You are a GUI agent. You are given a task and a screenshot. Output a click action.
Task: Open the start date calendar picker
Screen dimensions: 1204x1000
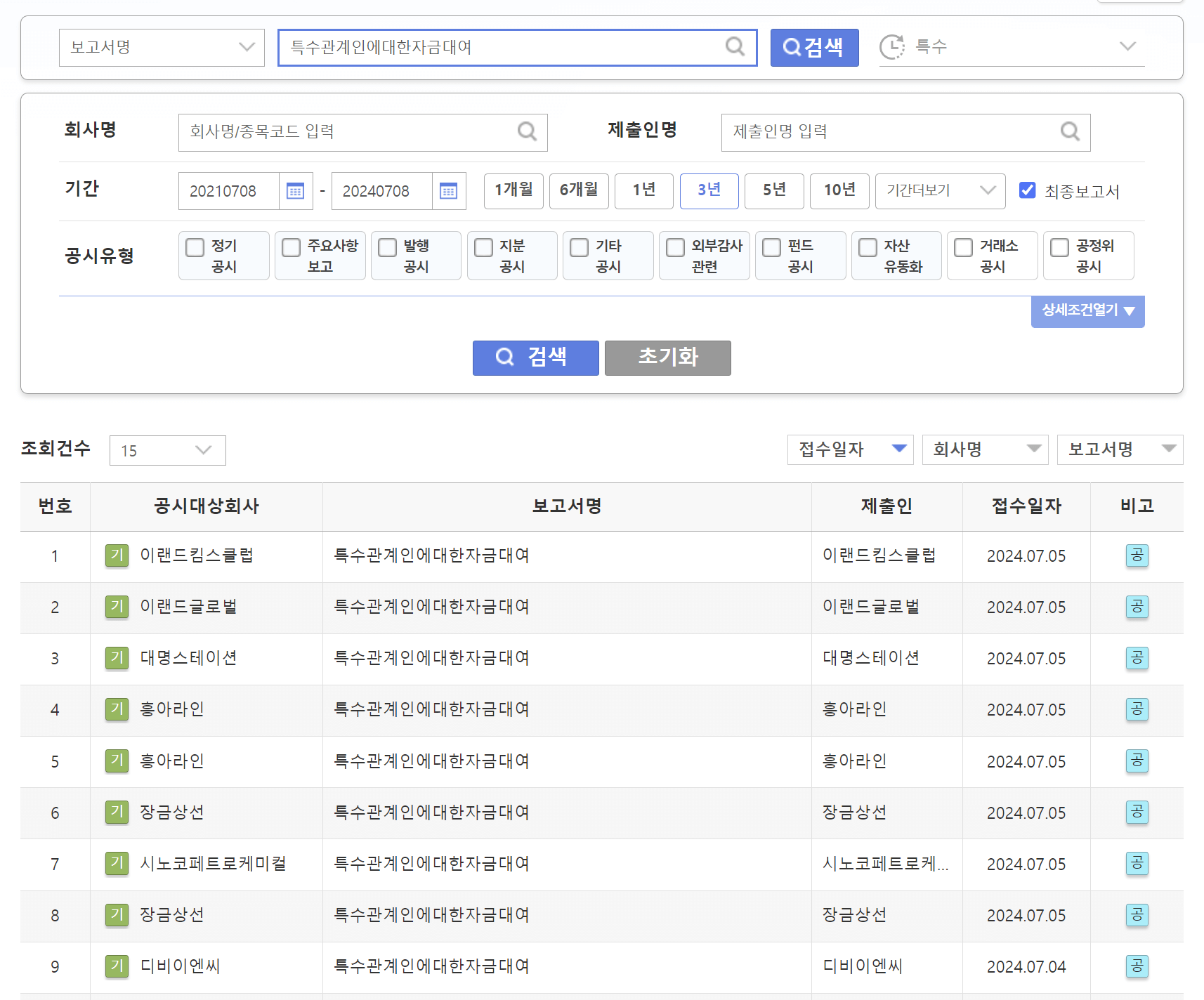click(295, 191)
